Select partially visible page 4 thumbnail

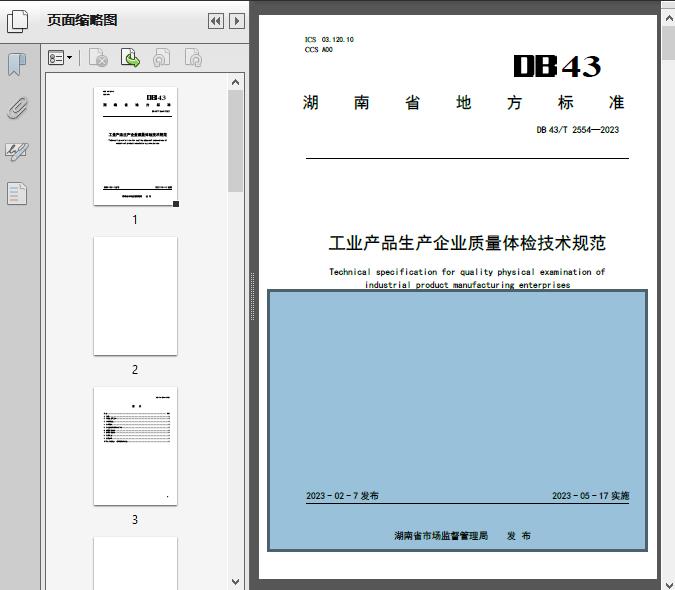tap(136, 563)
